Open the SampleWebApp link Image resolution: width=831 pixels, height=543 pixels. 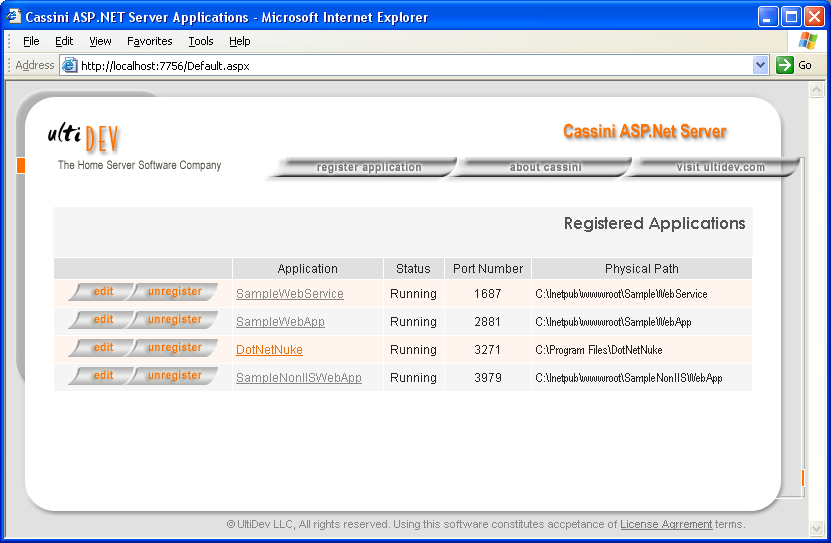(280, 322)
